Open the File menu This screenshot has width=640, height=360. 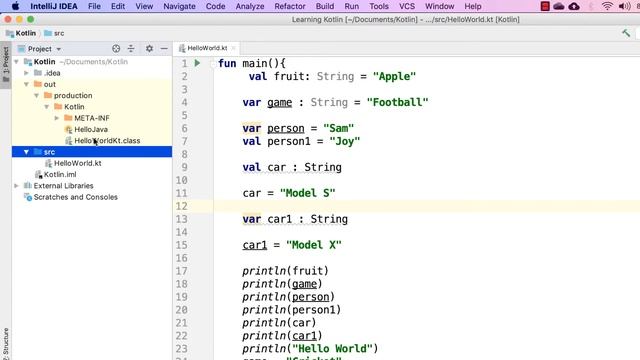94,6
